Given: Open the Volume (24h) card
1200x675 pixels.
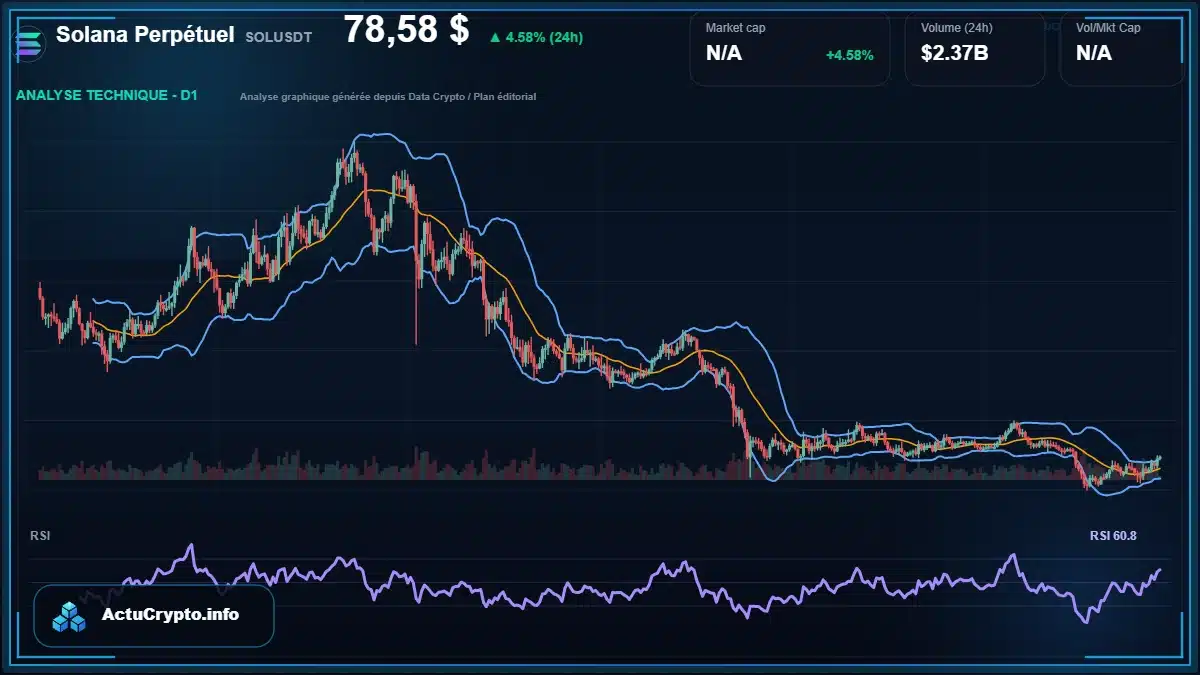Looking at the screenshot, I should [975, 49].
